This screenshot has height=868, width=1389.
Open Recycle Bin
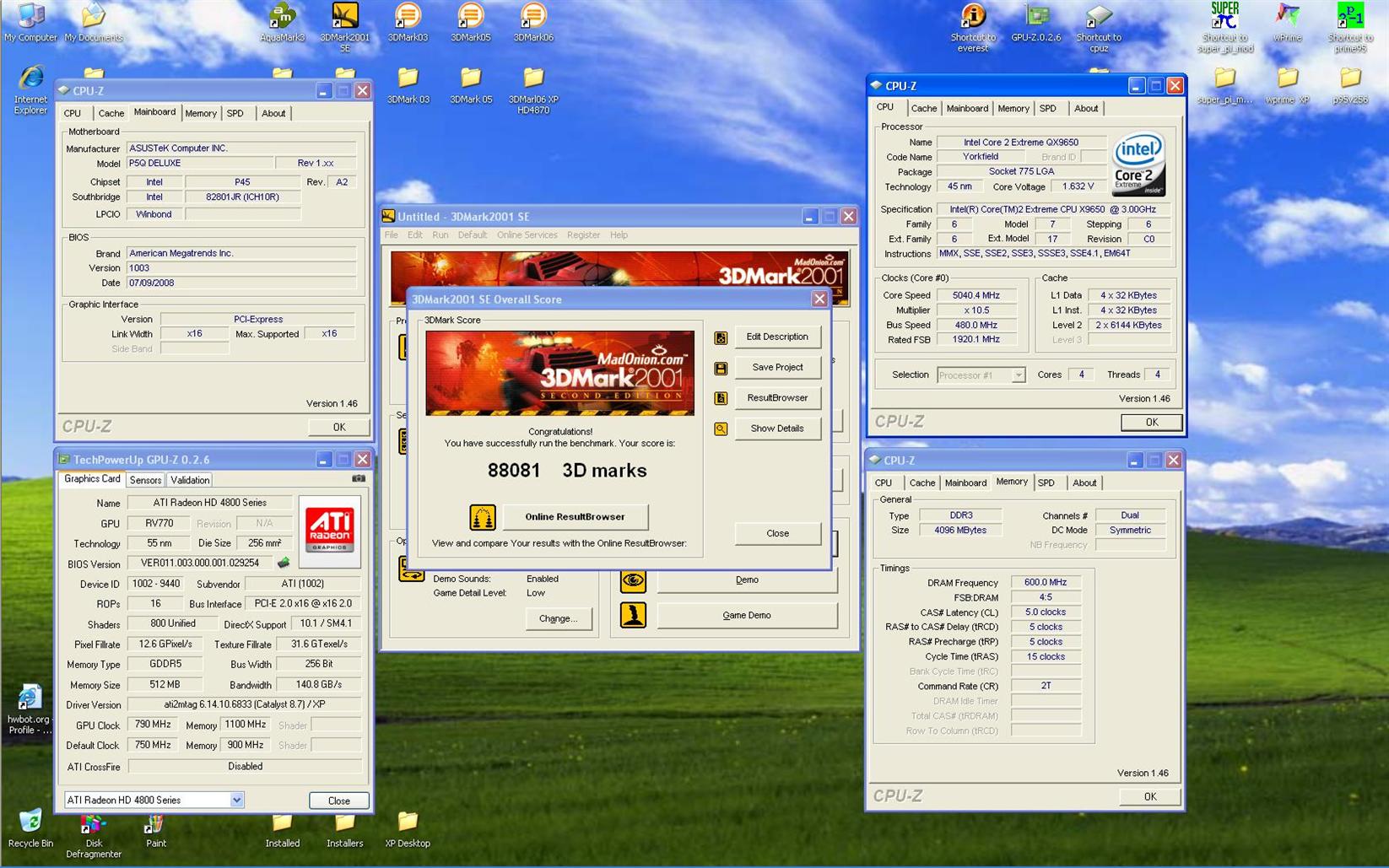(x=30, y=828)
